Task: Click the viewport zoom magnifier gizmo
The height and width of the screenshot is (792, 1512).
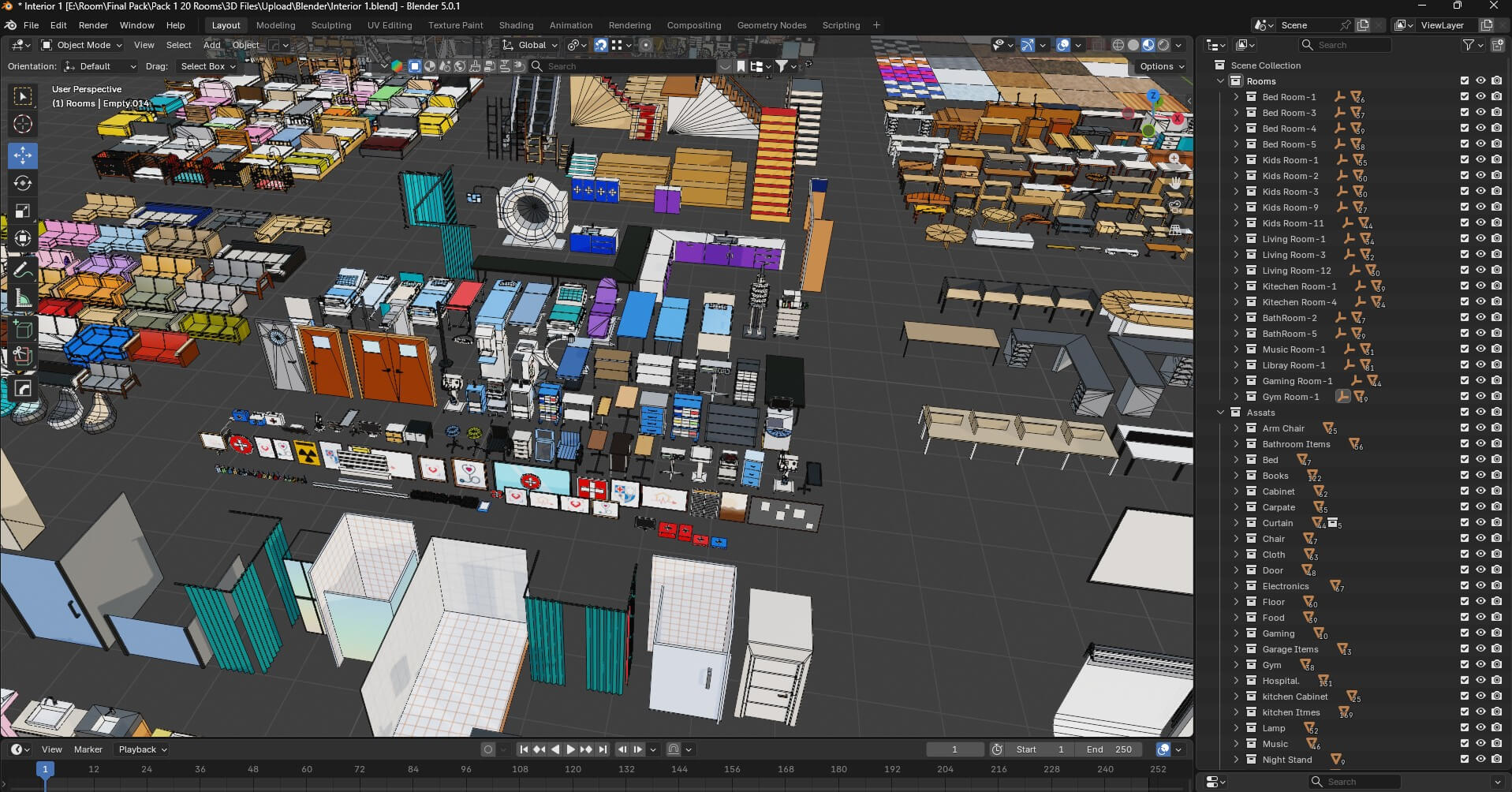Action: click(x=1174, y=159)
